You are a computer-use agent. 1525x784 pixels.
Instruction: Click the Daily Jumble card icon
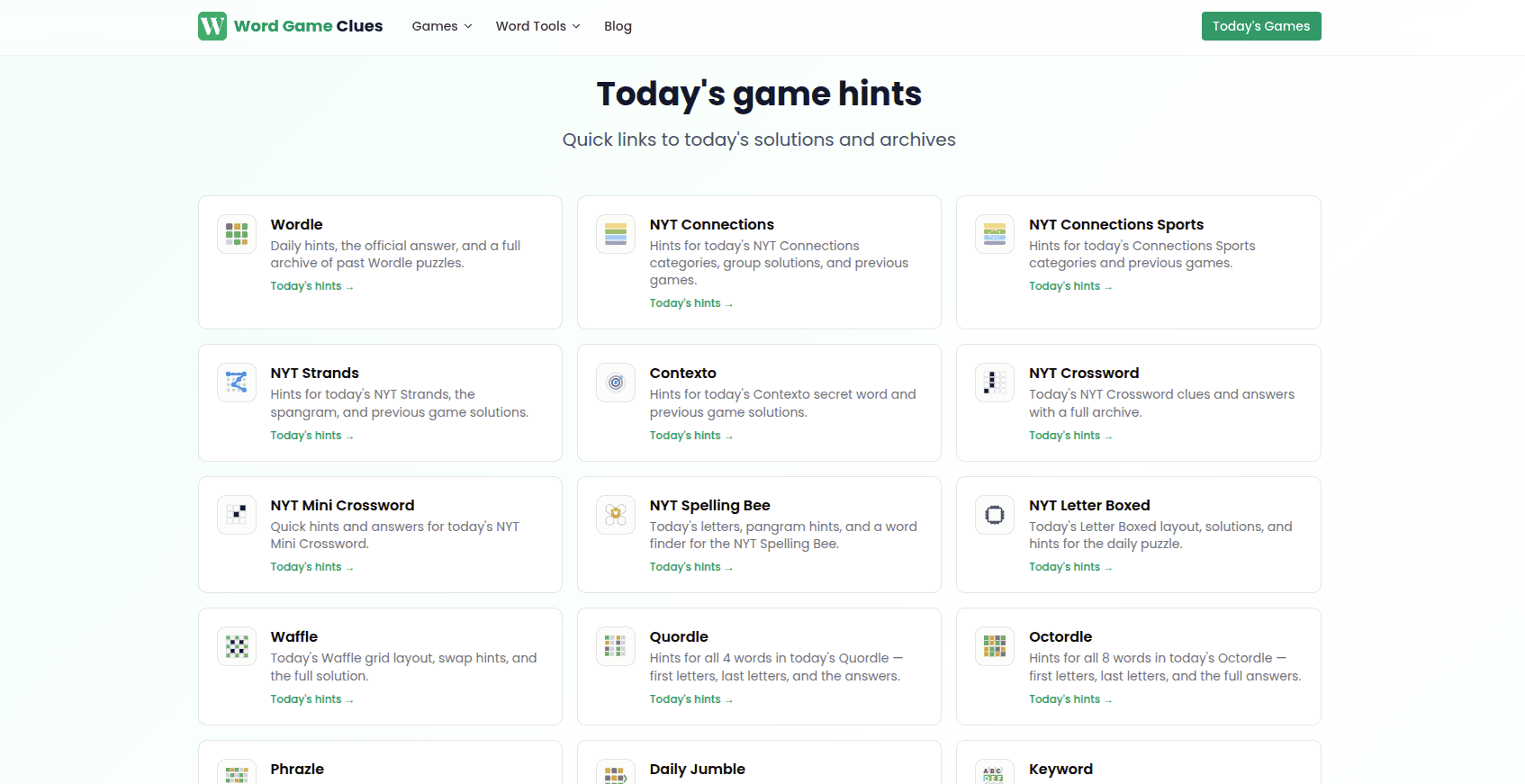point(616,771)
